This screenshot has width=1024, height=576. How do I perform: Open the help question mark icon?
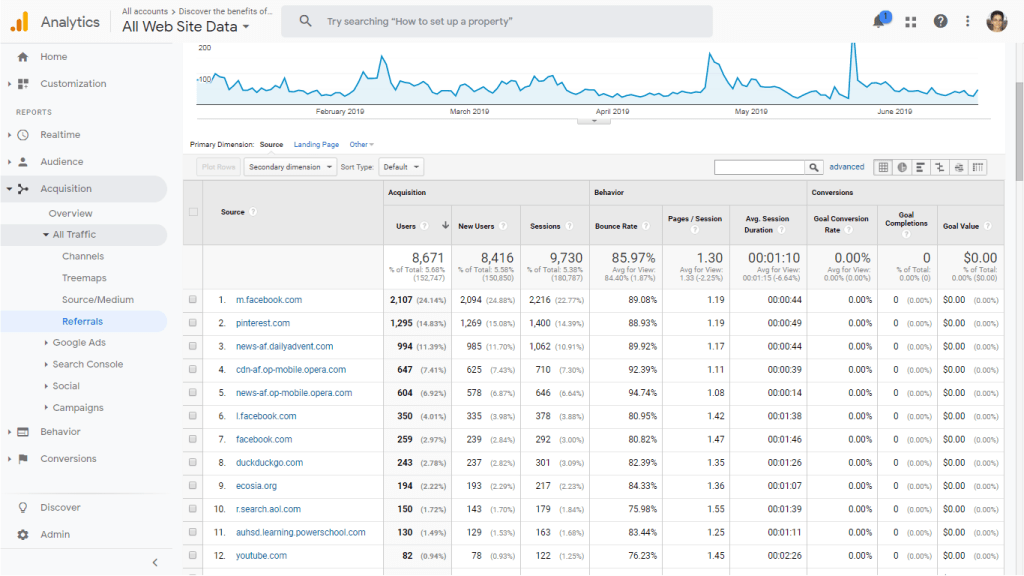940,22
